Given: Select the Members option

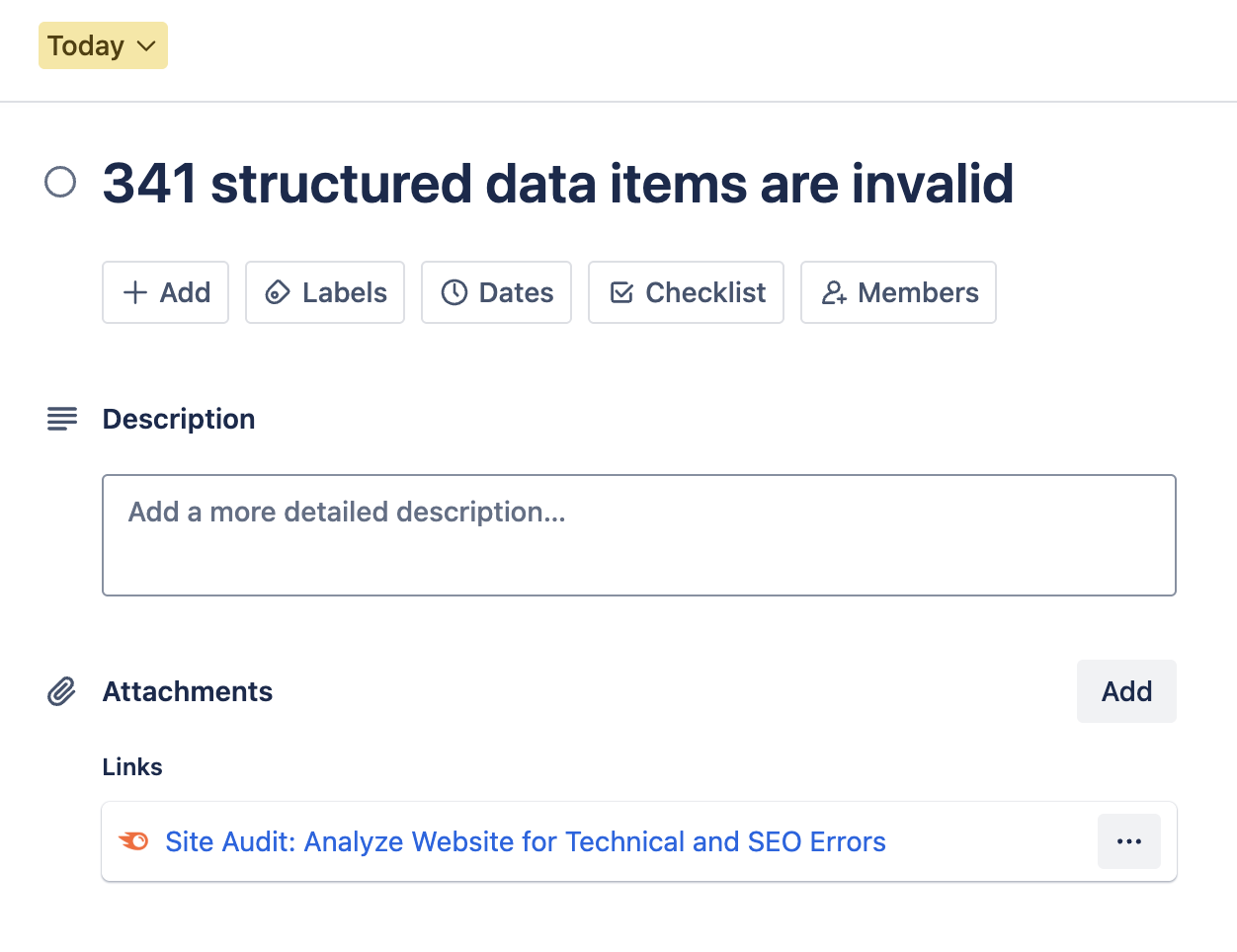Looking at the screenshot, I should [x=898, y=292].
